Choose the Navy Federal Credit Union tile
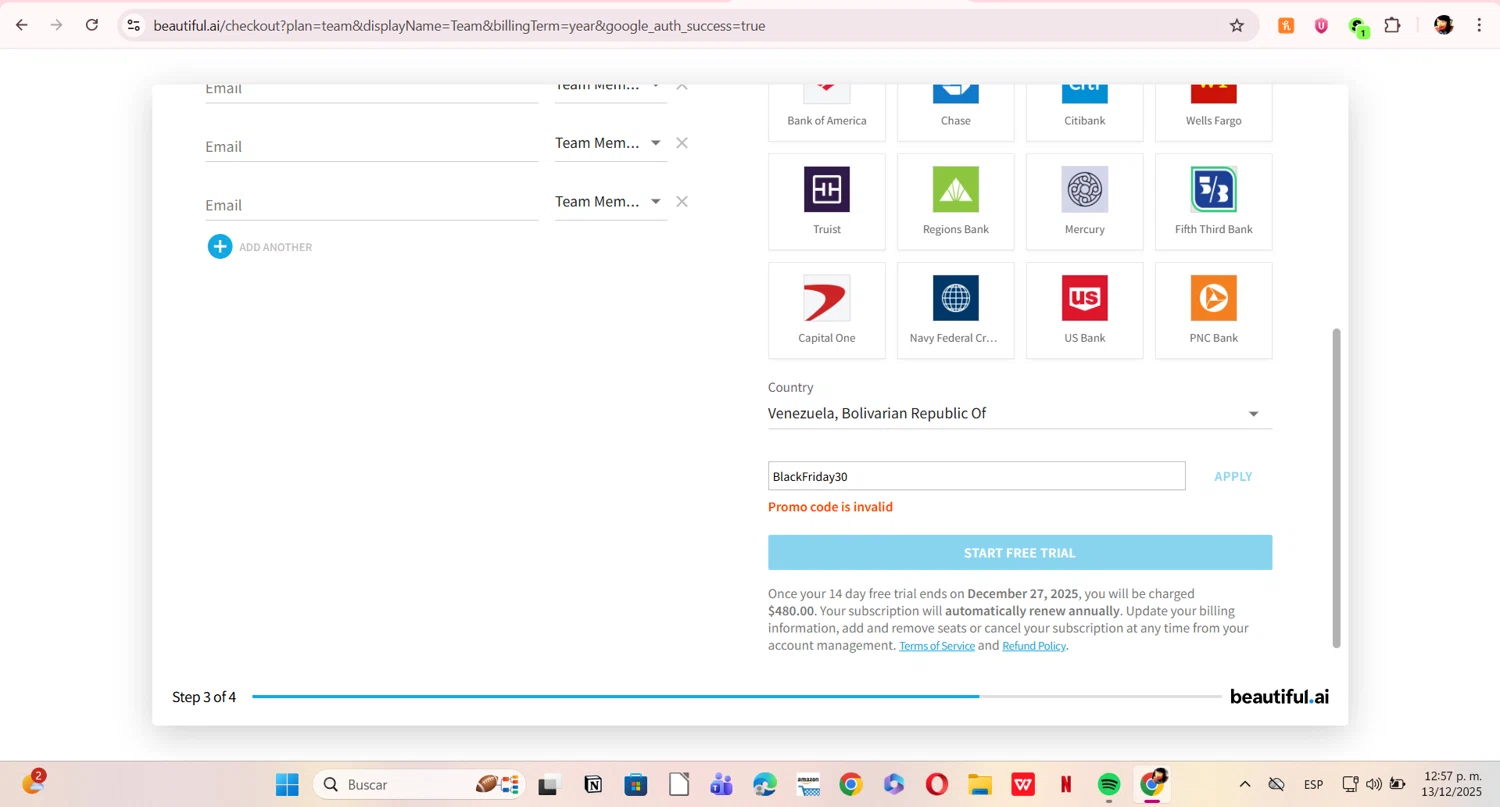 (955, 310)
